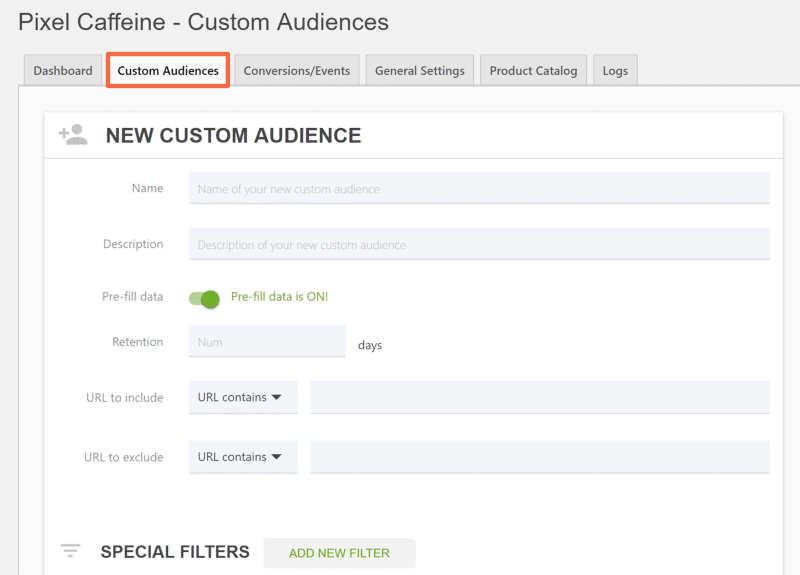Open the URL to exclude condition dropdown
The image size is (800, 575).
(x=243, y=457)
